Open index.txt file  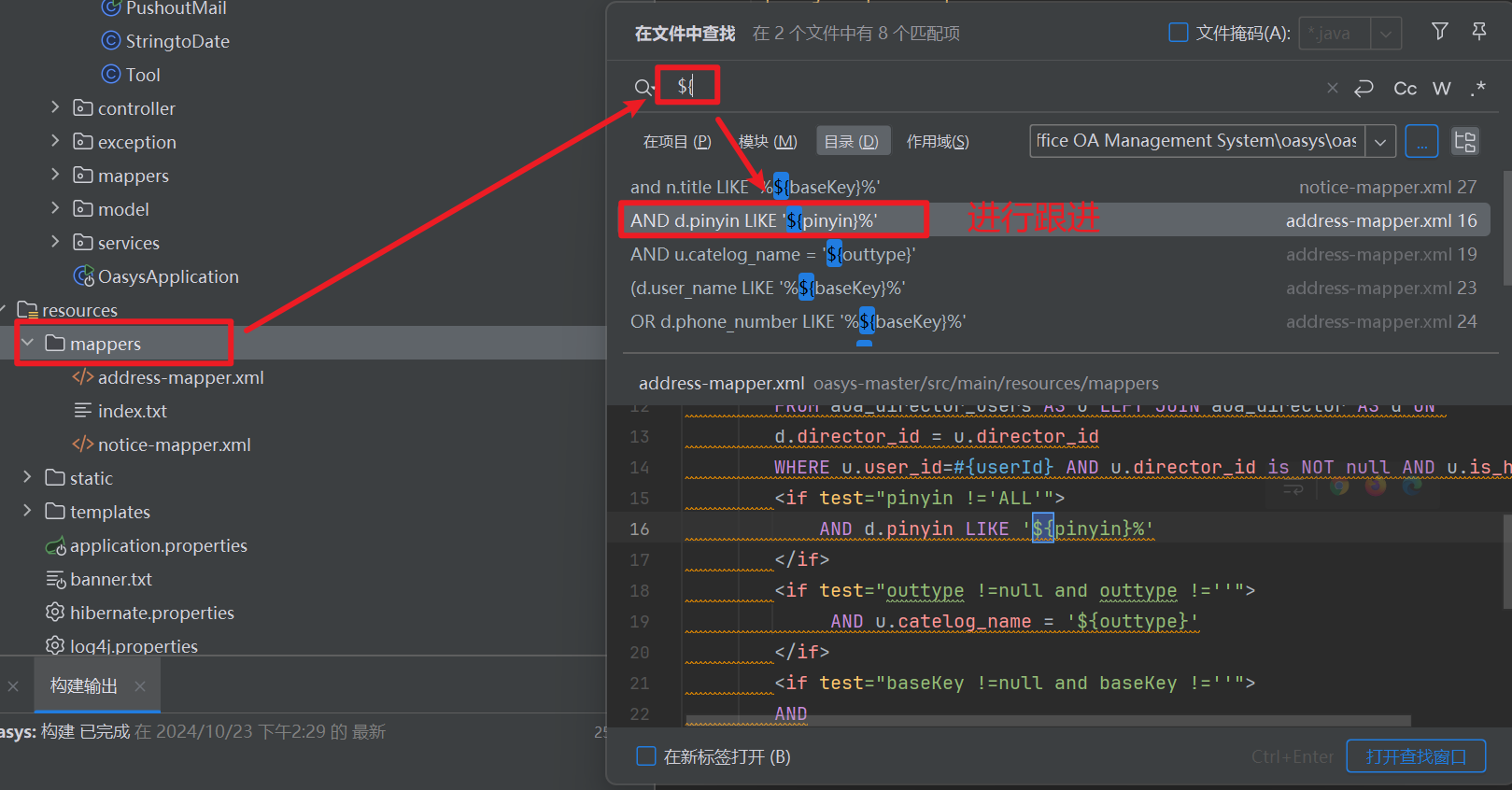click(x=133, y=411)
